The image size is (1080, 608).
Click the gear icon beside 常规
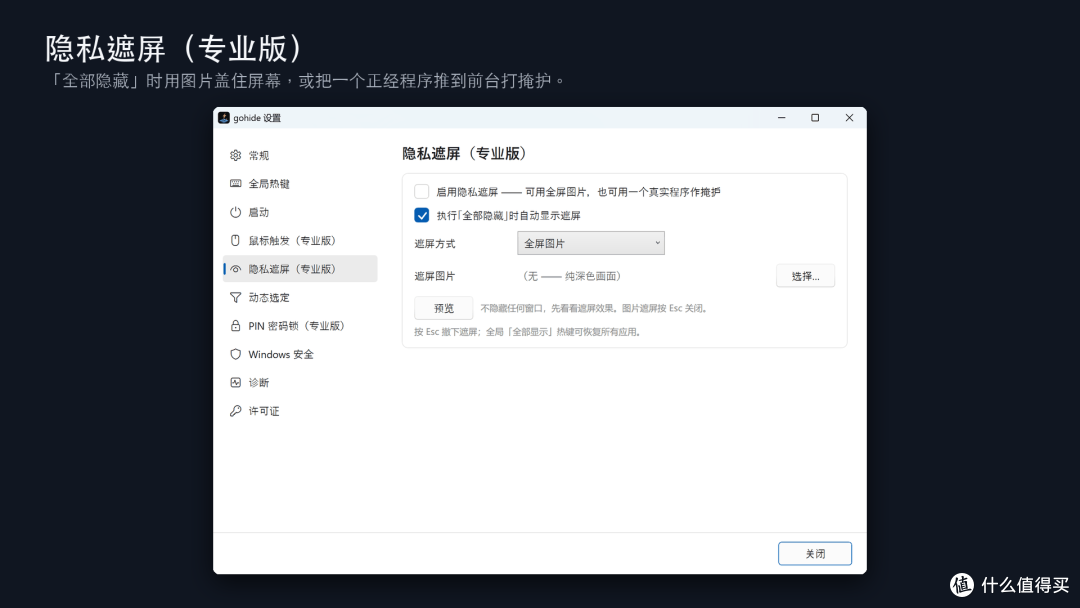point(236,156)
